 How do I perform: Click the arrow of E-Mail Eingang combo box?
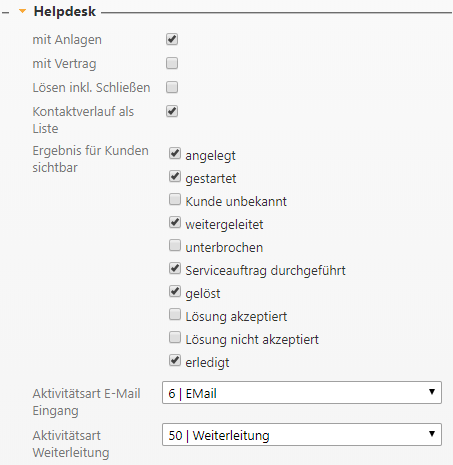(432, 392)
